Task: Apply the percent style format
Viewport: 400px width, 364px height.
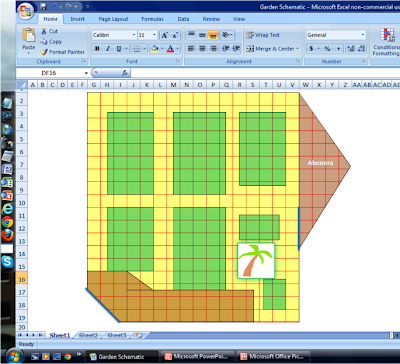Action: [x=327, y=49]
